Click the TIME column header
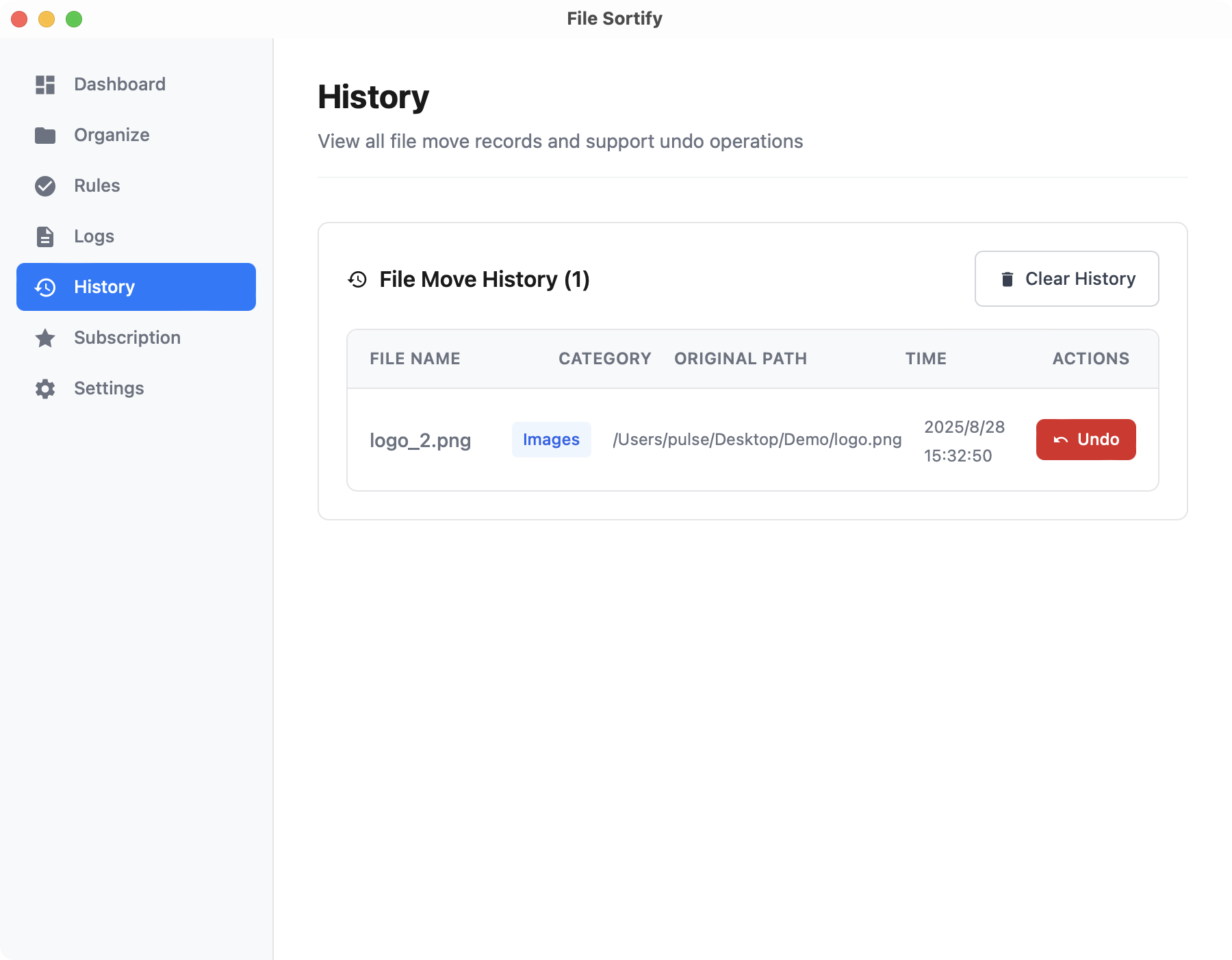This screenshot has width=1232, height=960. (925, 359)
